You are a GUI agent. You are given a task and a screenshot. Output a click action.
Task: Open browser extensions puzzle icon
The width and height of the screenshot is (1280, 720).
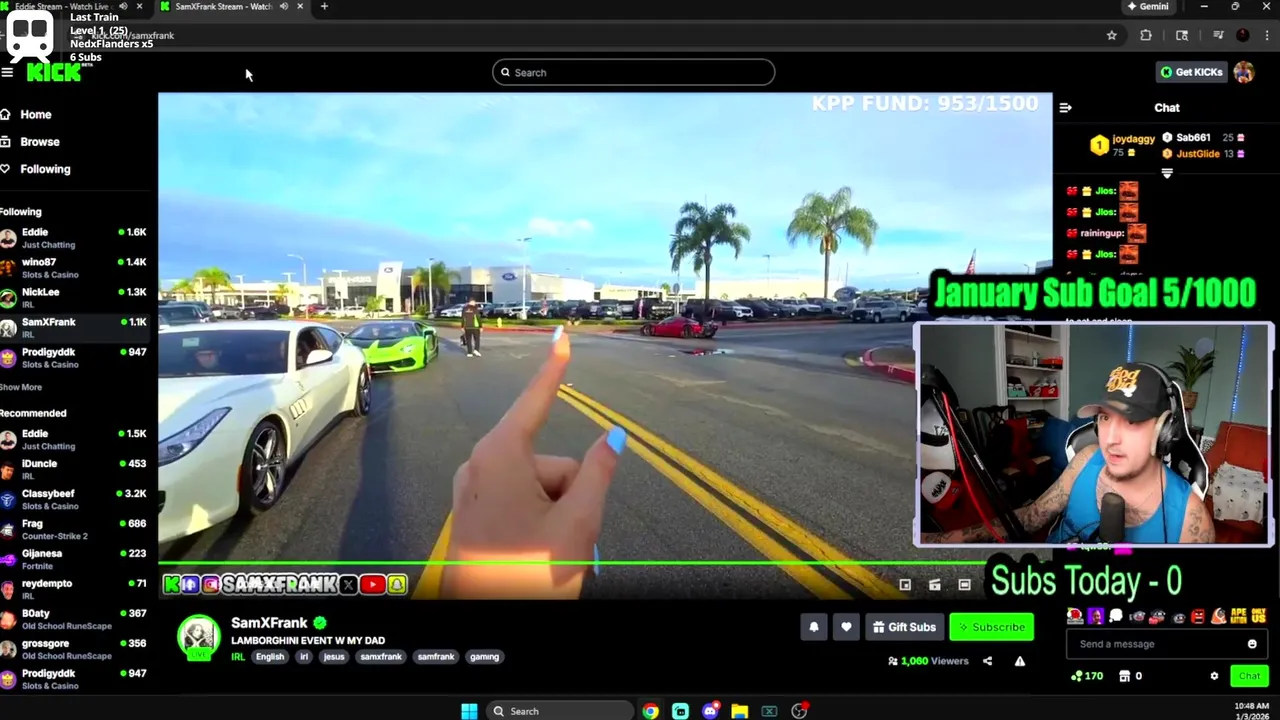pyautogui.click(x=1146, y=35)
